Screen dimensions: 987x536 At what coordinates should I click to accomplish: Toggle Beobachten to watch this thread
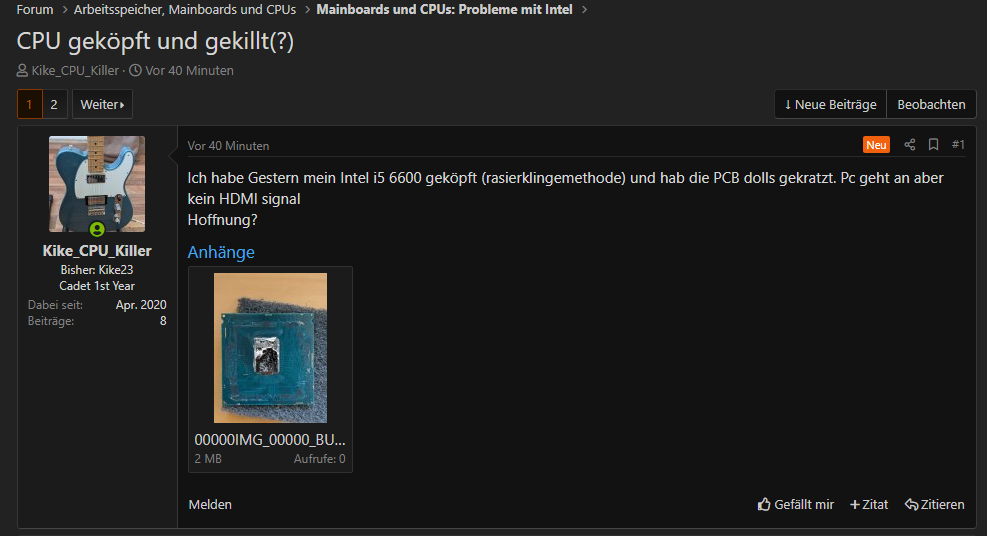click(x=931, y=104)
